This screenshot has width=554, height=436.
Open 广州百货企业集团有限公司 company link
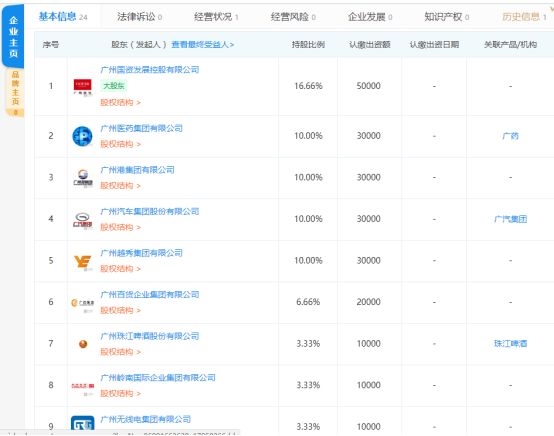pos(150,295)
